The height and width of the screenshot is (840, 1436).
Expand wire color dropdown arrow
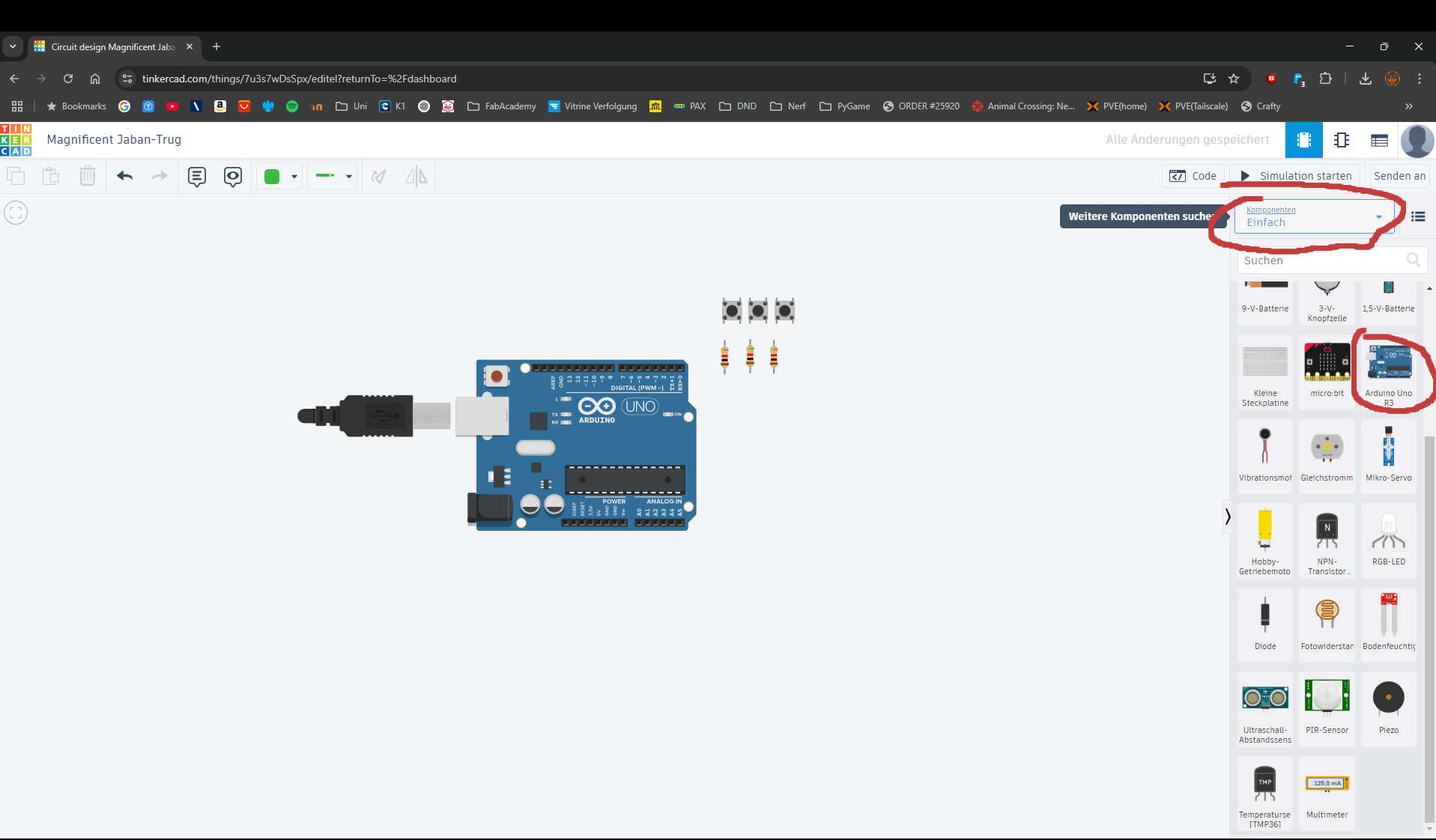click(294, 177)
